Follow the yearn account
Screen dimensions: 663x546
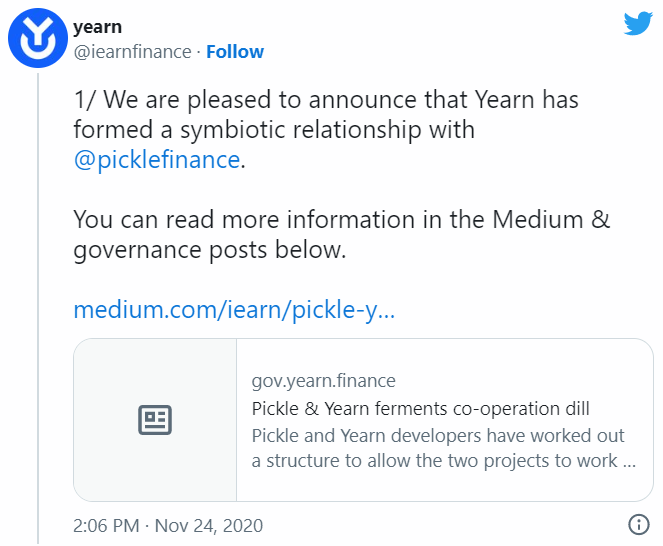point(235,51)
